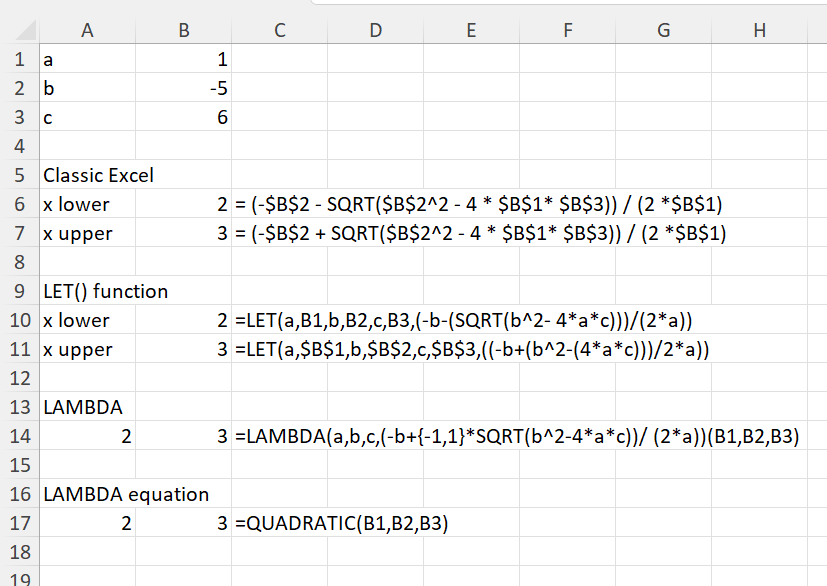Select row 18 header
This screenshot has width=827, height=586.
[x=18, y=552]
